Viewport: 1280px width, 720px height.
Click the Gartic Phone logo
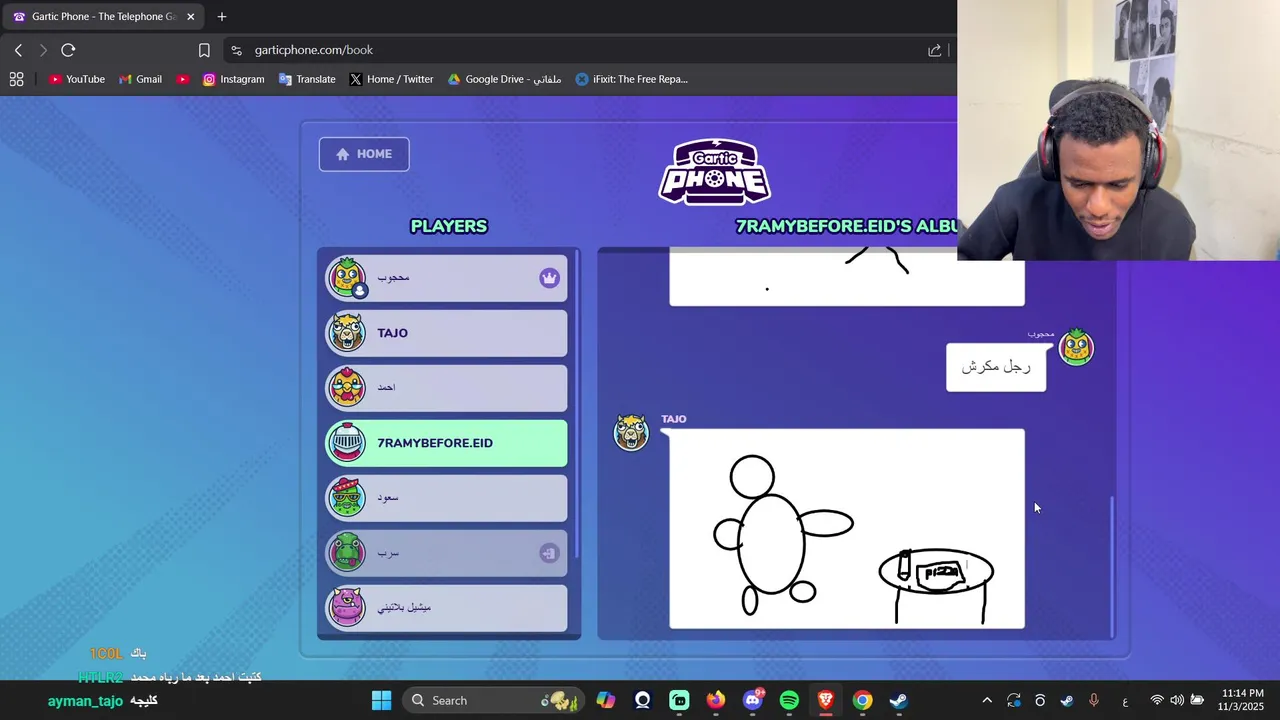pos(714,172)
